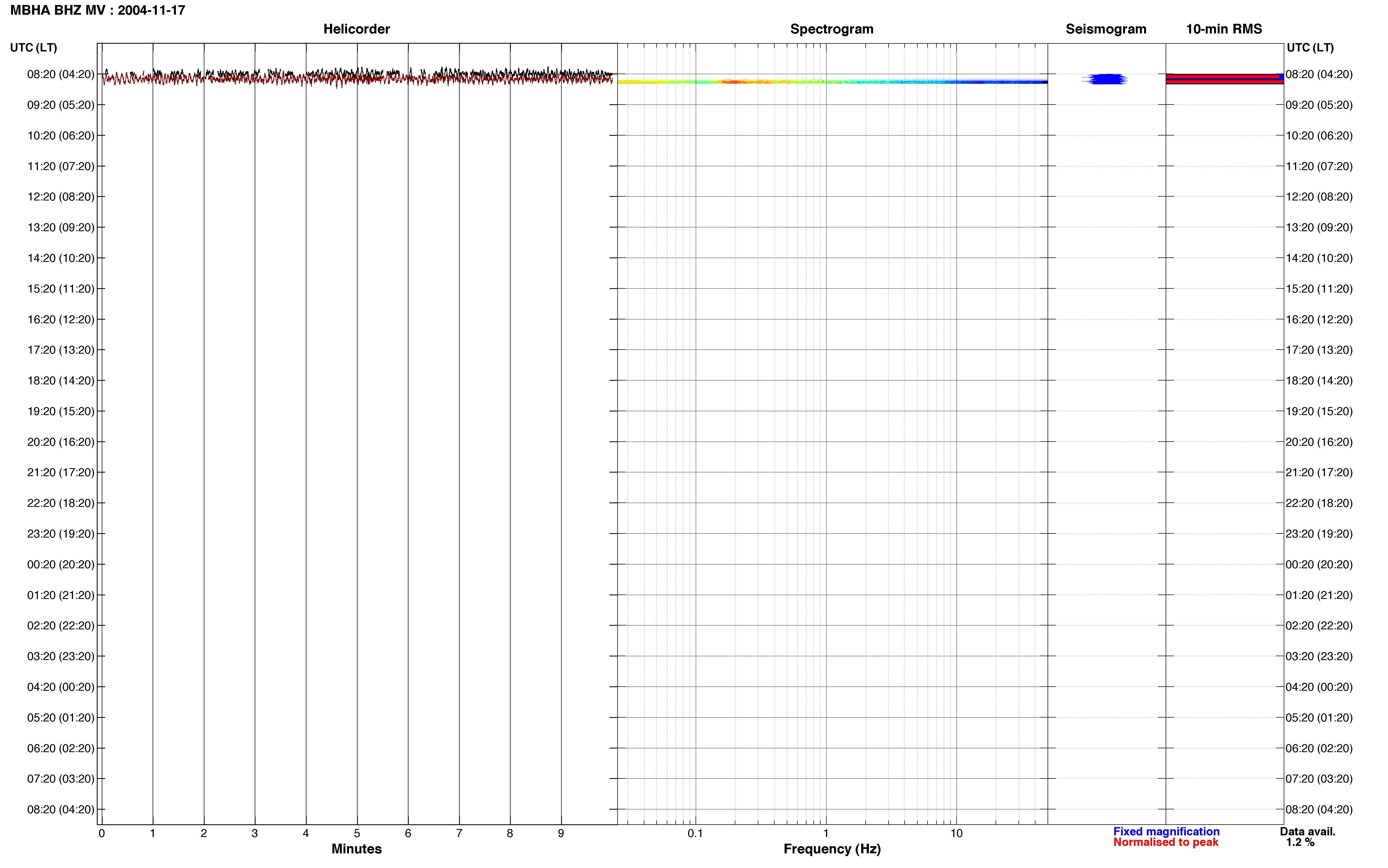The image size is (1388, 868).
Task: Click the 'Helicorder' panel heading
Action: point(356,29)
